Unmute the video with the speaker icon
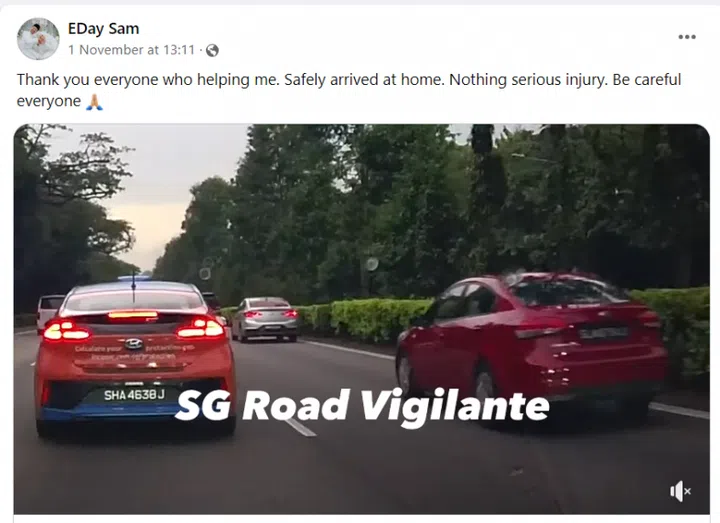This screenshot has width=720, height=523. 680,491
